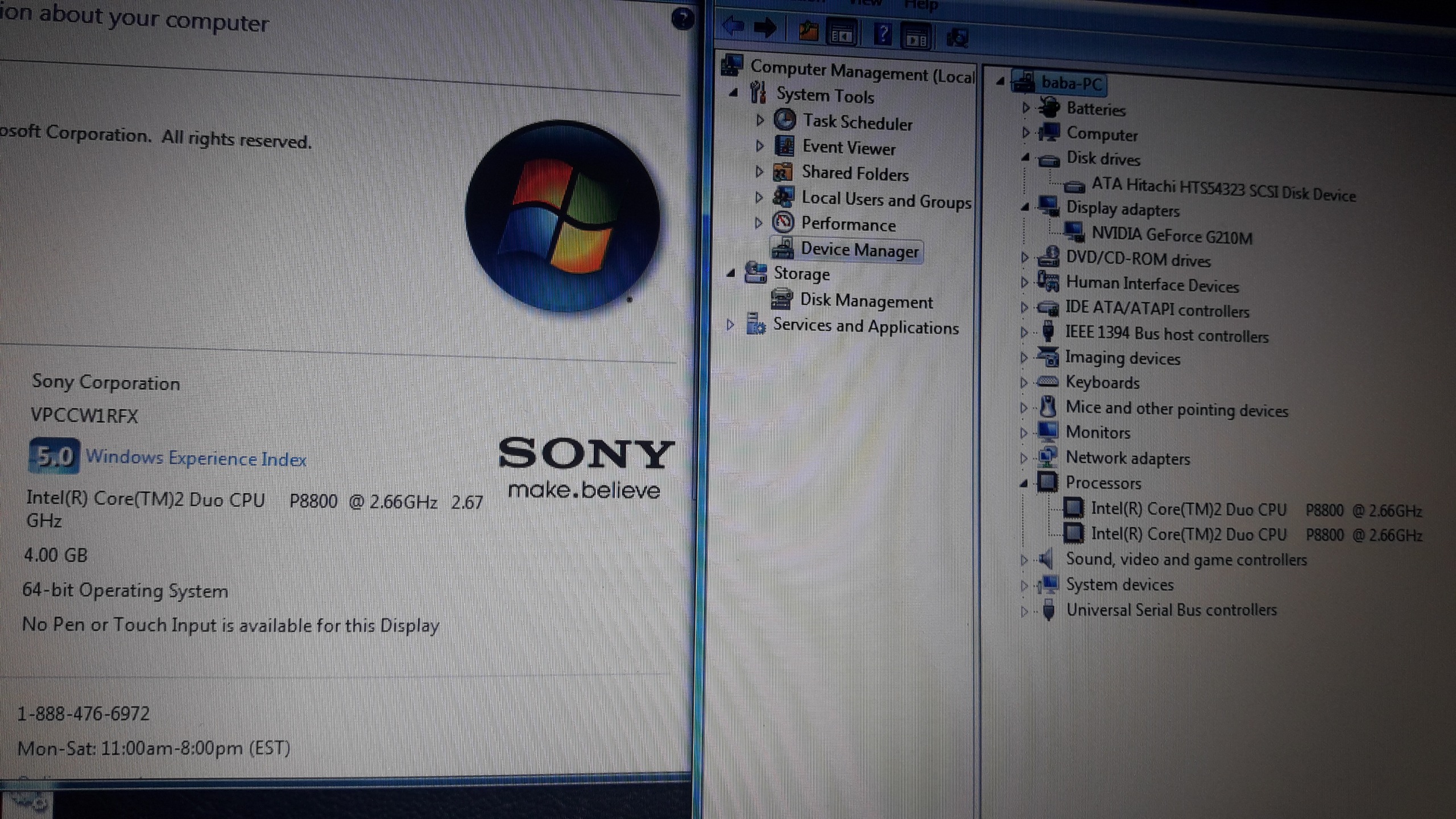Click the Forward arrow in Computer Management toolbar
The height and width of the screenshot is (819, 1456).
765,27
